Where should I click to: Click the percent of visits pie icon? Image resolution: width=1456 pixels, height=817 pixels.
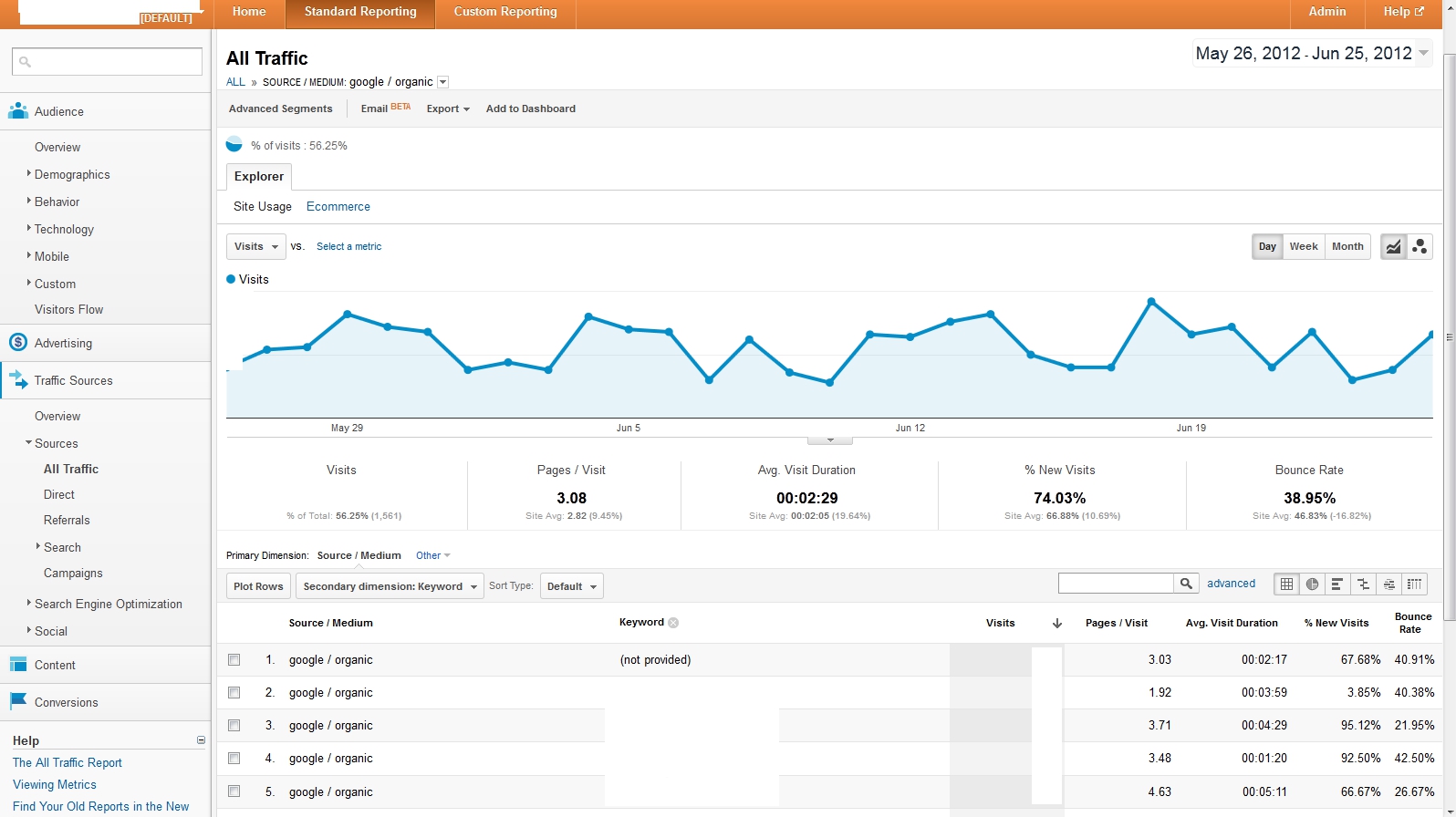[x=234, y=145]
